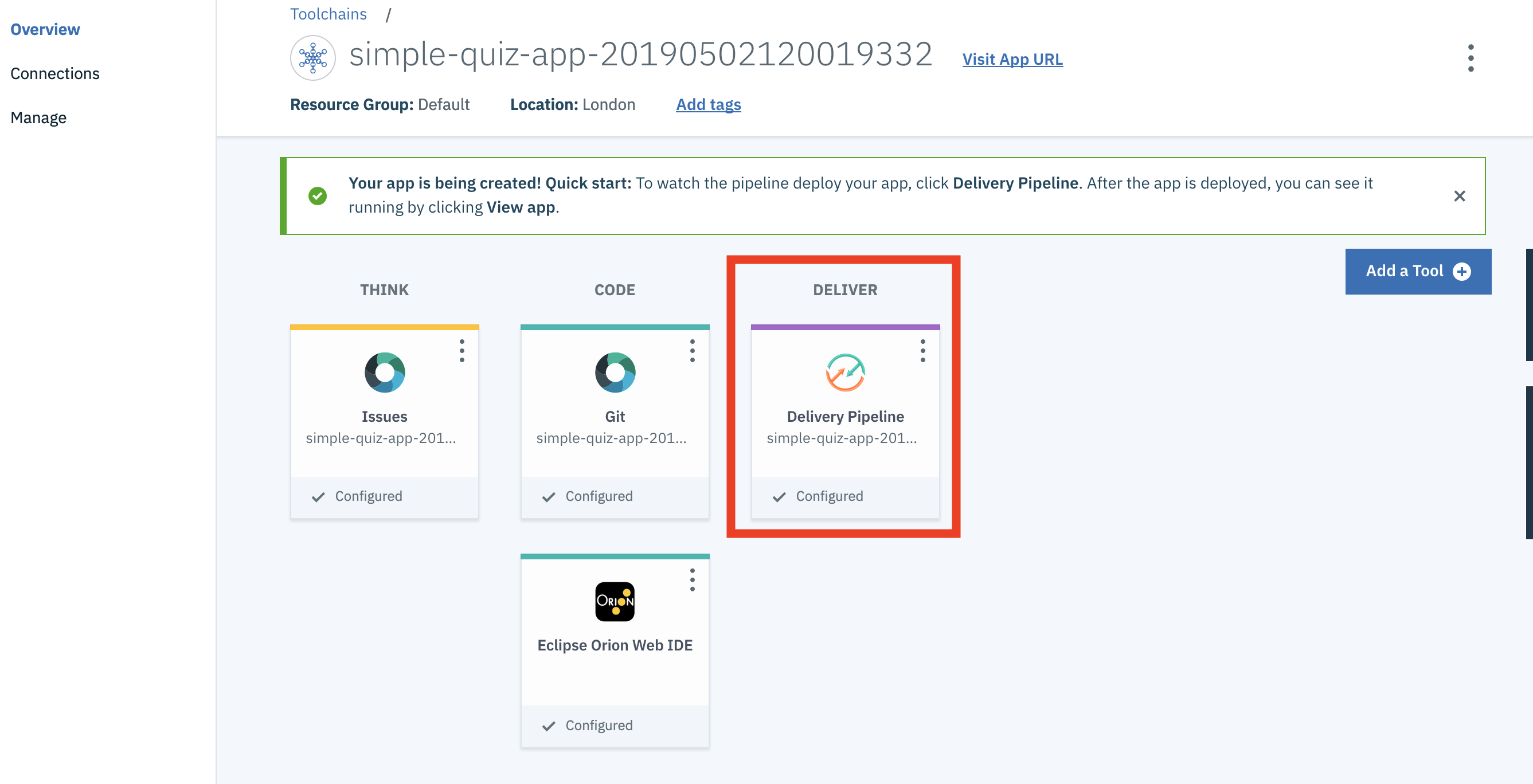Click the toolchain snowflake logo icon
Screen dimensions: 1533x784
[x=313, y=58]
